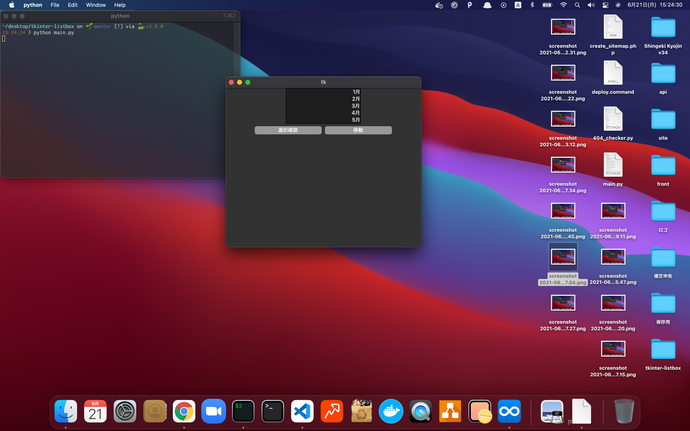
Task: Open Preview from the dock
Action: pos(552,411)
